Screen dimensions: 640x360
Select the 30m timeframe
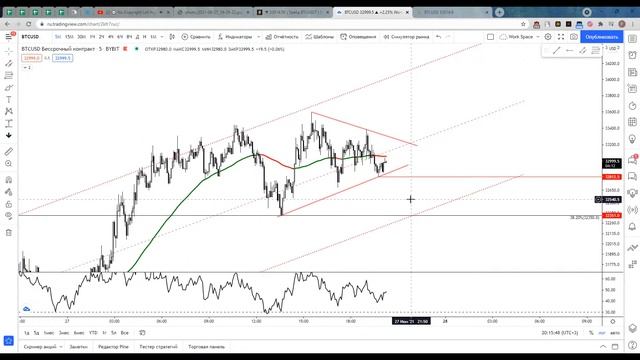point(82,37)
